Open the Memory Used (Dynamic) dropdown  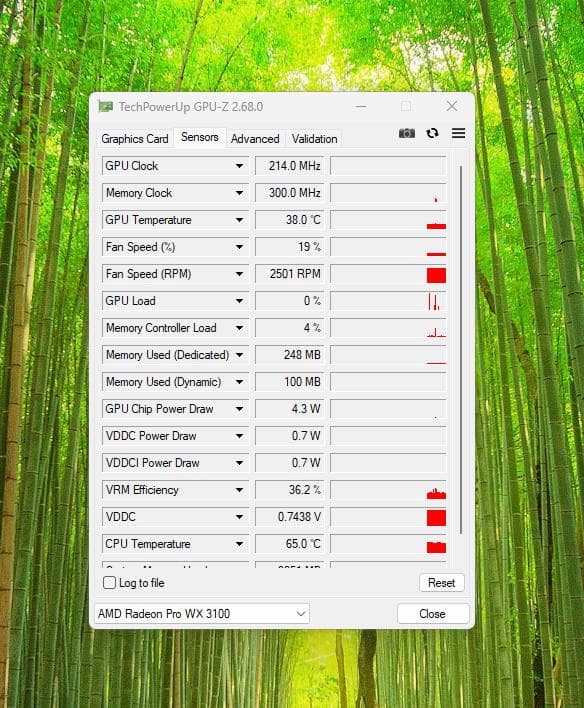(239, 382)
